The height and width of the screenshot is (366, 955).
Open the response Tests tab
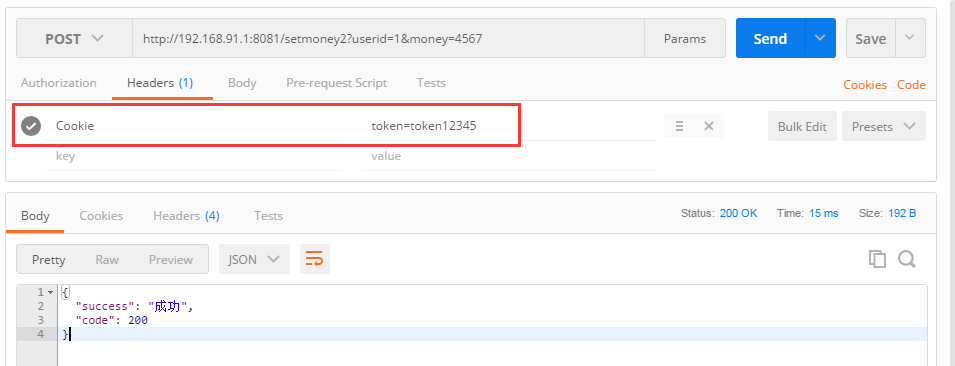[x=269, y=216]
